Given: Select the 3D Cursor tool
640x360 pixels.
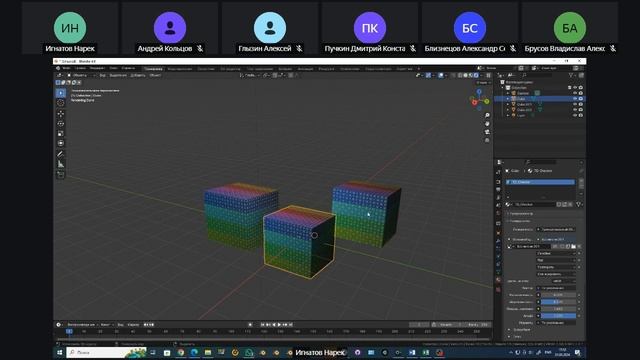Looking at the screenshot, I should coord(61,103).
